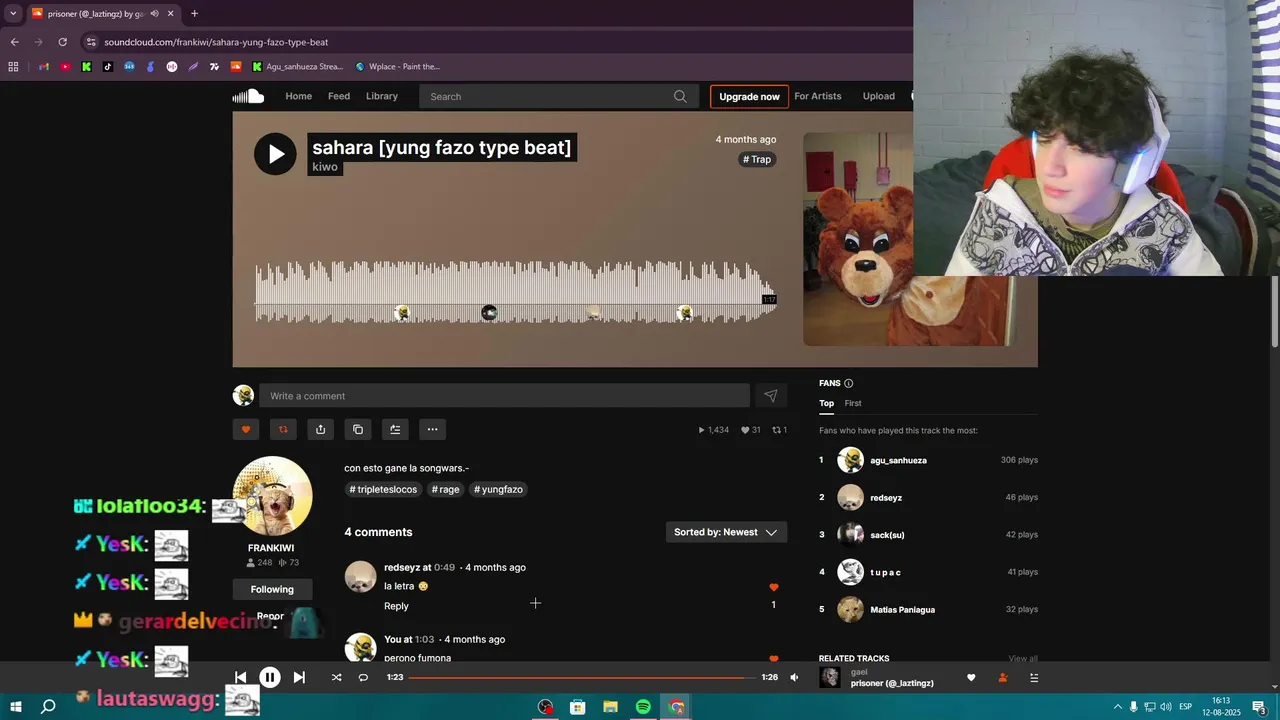Jump to the 0:49 timestamp in redseyz's comment
1280x720 pixels.
pos(444,567)
